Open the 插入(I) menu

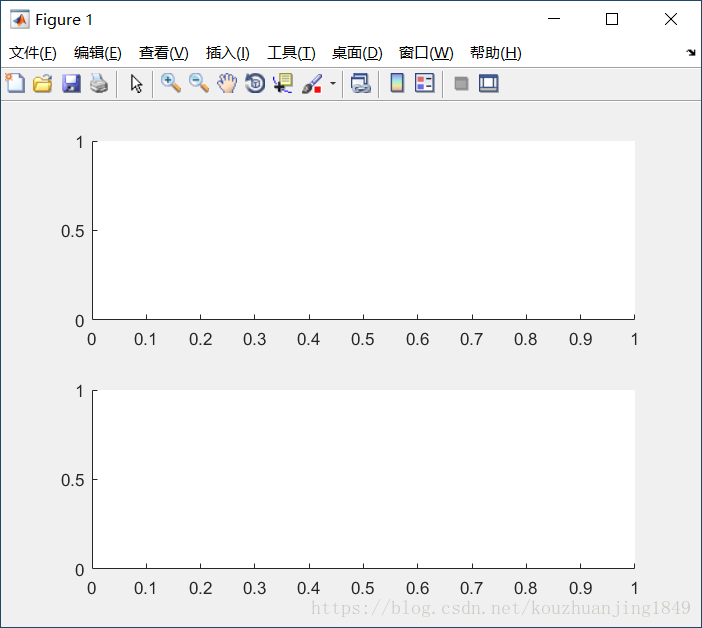click(227, 53)
